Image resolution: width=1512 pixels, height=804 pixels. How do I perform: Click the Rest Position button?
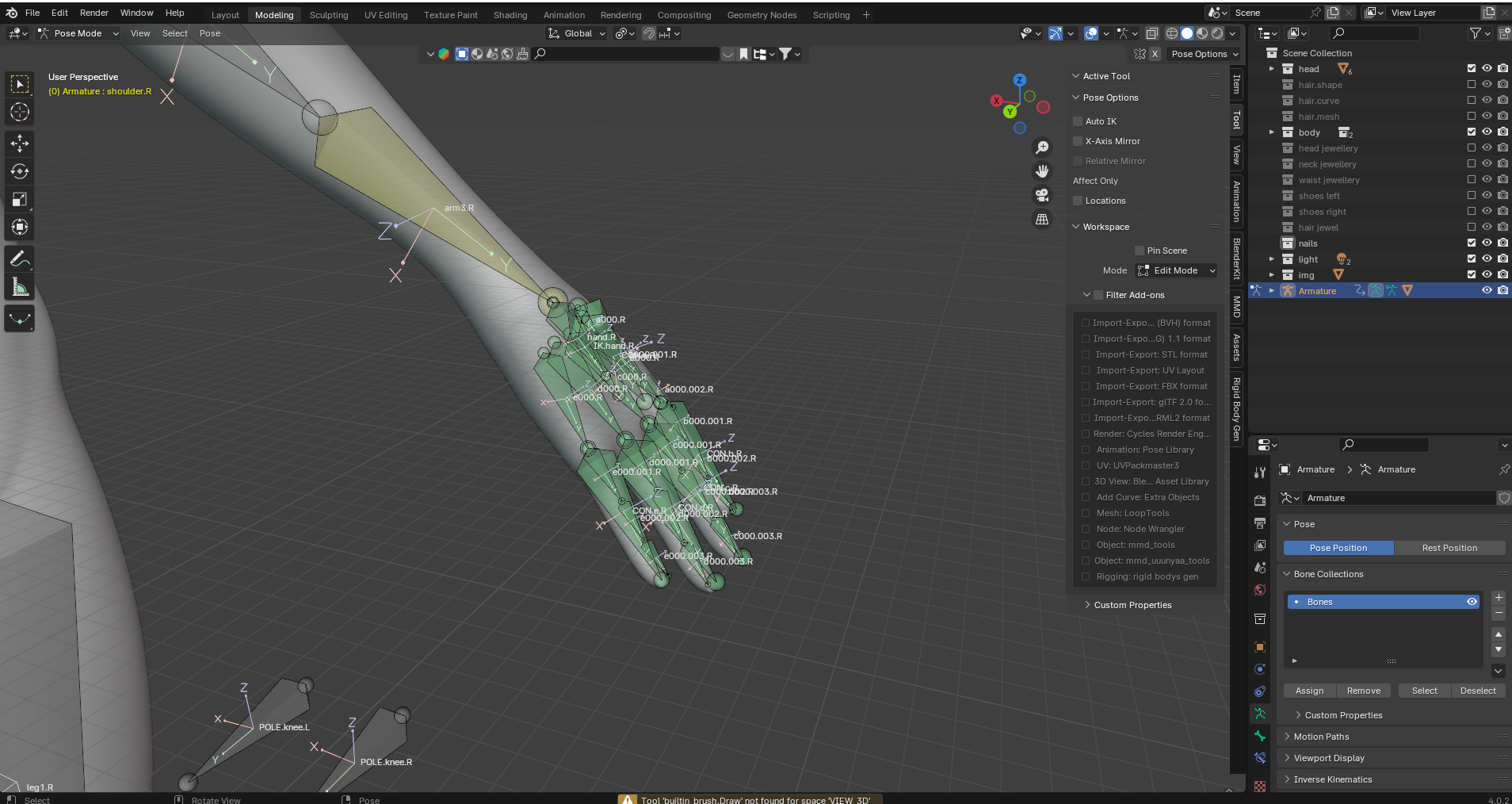1449,548
